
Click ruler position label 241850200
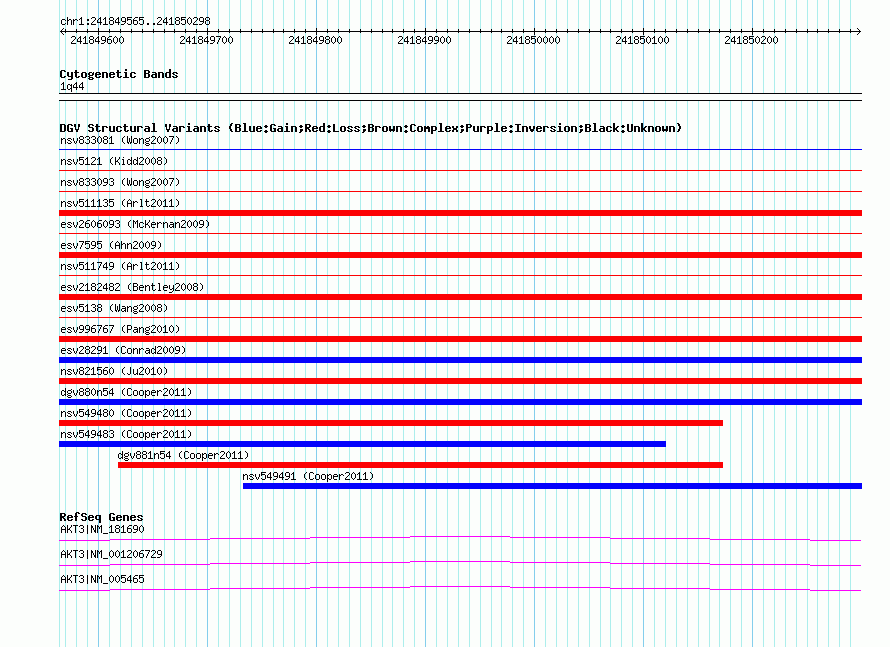pyautogui.click(x=752, y=40)
